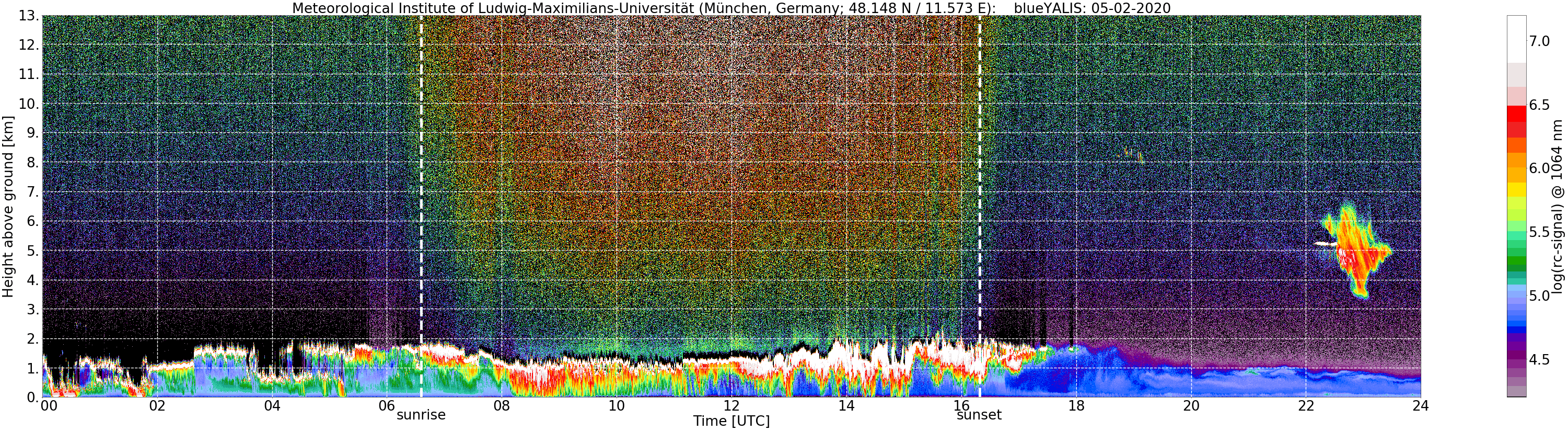Click the colorbar tick value 5.5
The image size is (1568, 431).
click(x=1539, y=232)
